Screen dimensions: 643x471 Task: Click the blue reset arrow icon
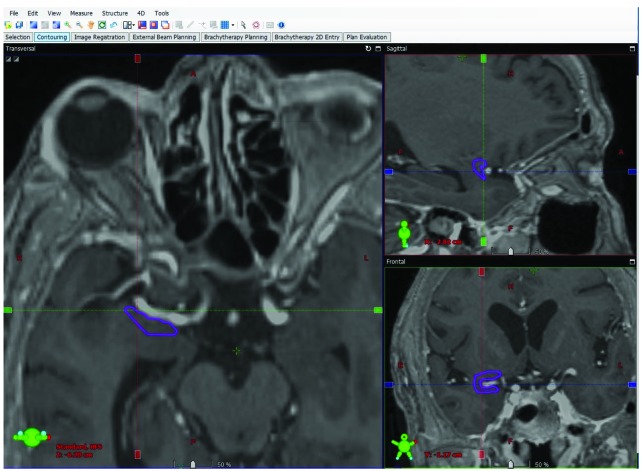(x=114, y=25)
